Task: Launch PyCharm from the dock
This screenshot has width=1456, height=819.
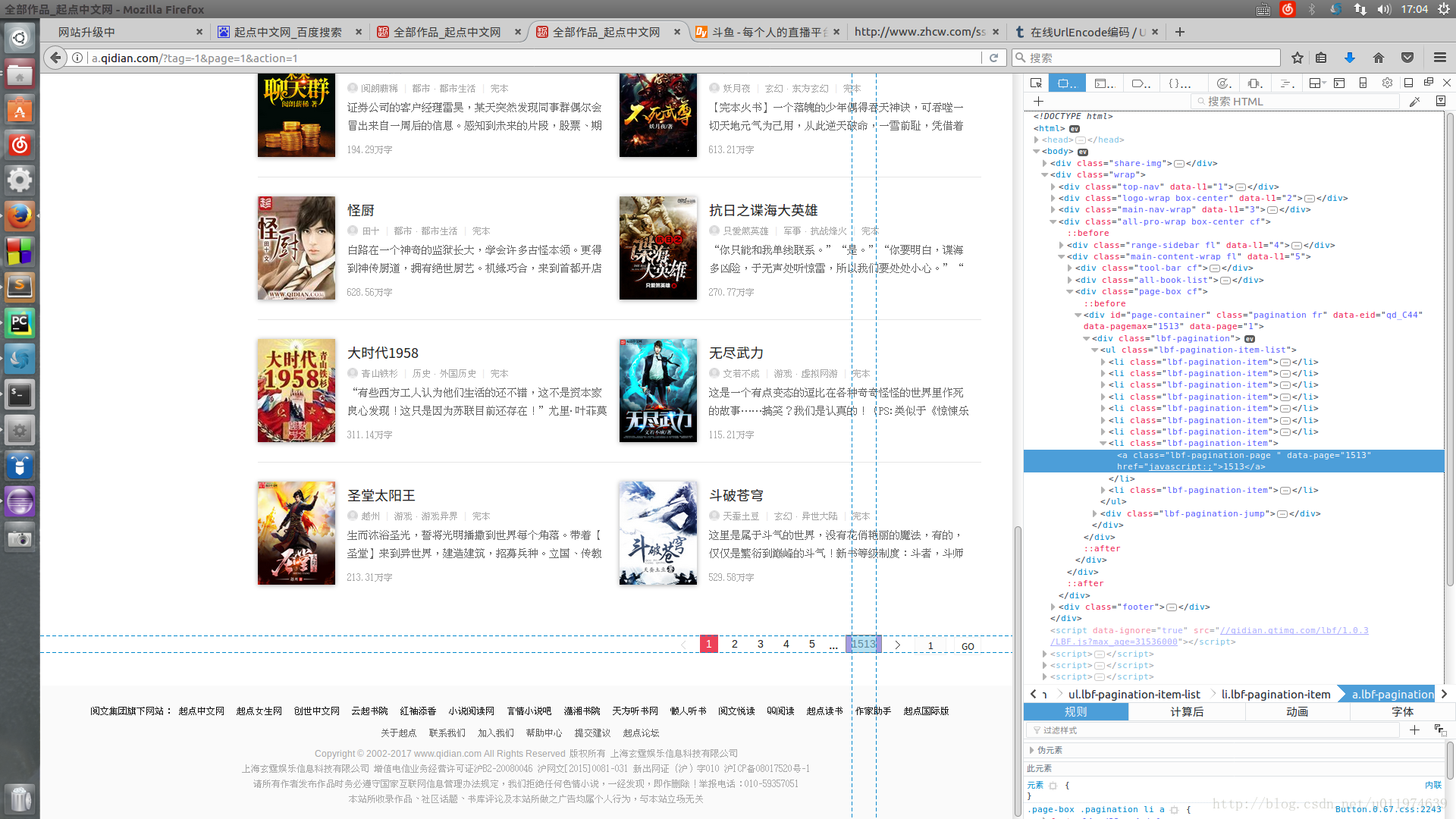Action: click(x=20, y=324)
